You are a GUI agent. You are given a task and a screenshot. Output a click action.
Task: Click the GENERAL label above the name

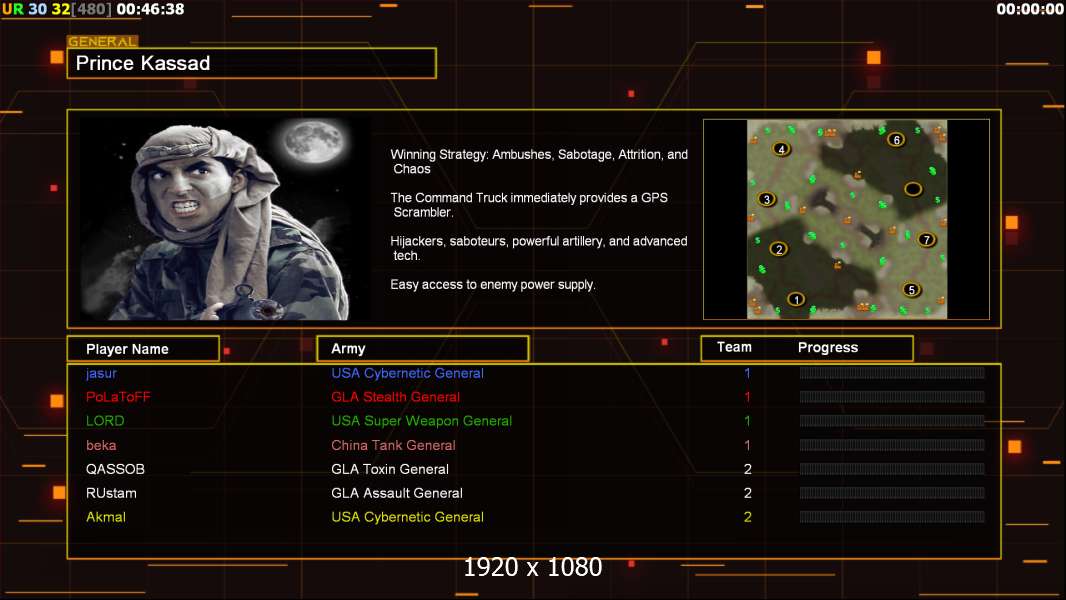click(103, 41)
